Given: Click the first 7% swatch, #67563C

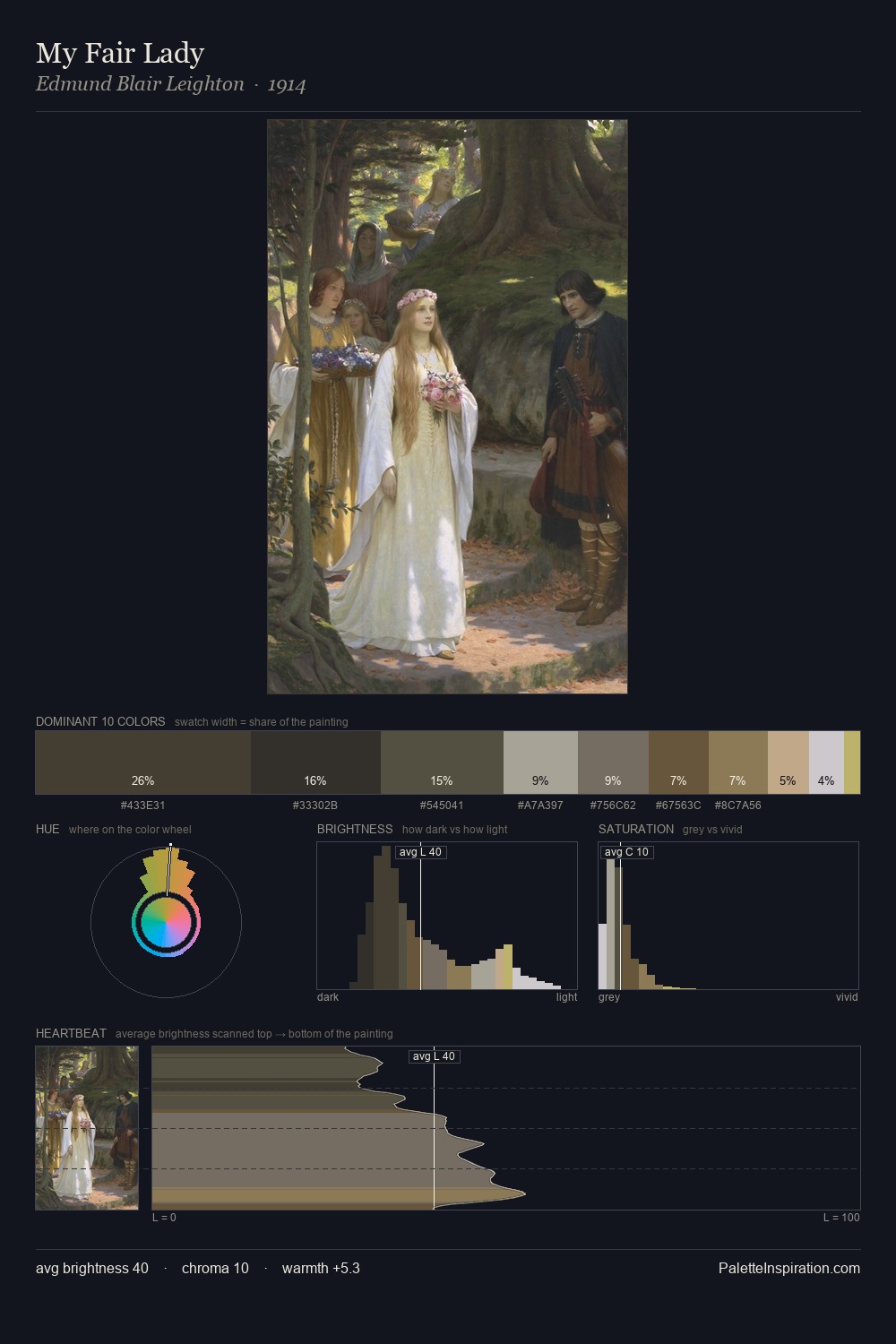Looking at the screenshot, I should coord(678,762).
